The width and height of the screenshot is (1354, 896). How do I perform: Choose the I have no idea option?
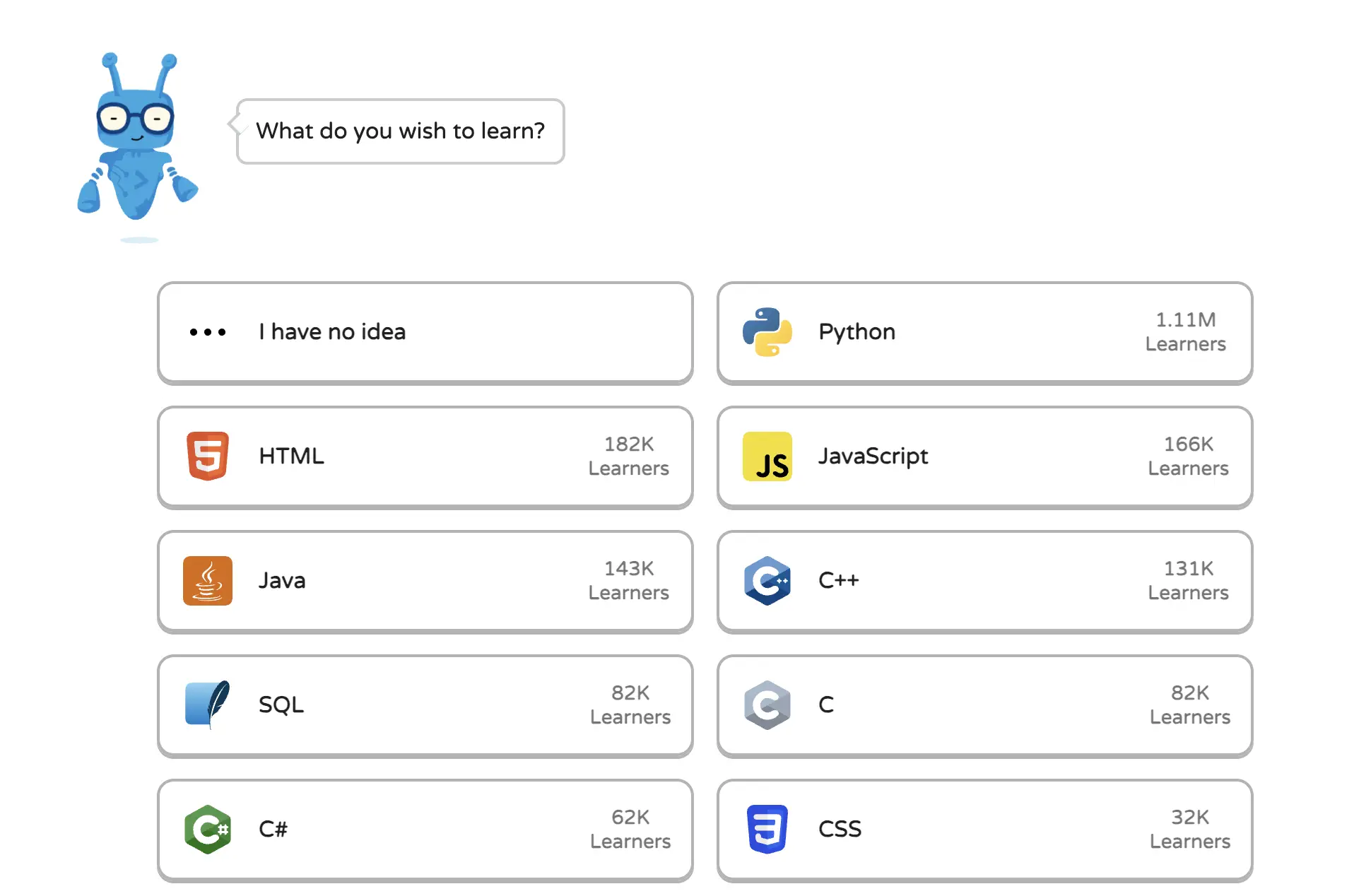point(425,333)
